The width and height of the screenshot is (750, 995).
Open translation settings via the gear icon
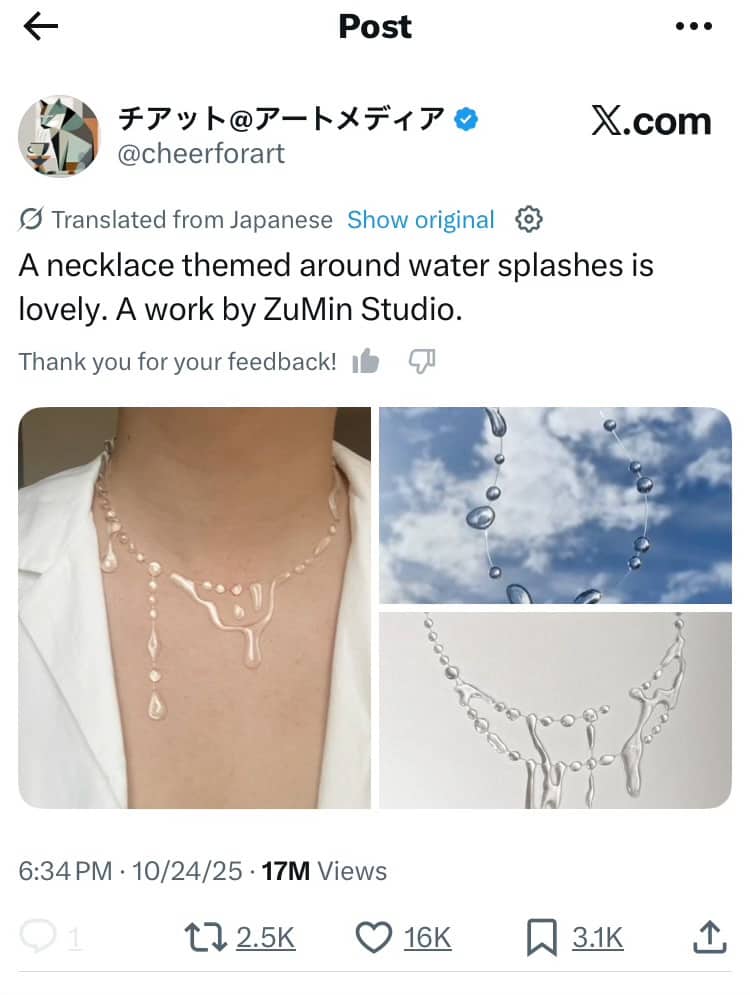529,219
